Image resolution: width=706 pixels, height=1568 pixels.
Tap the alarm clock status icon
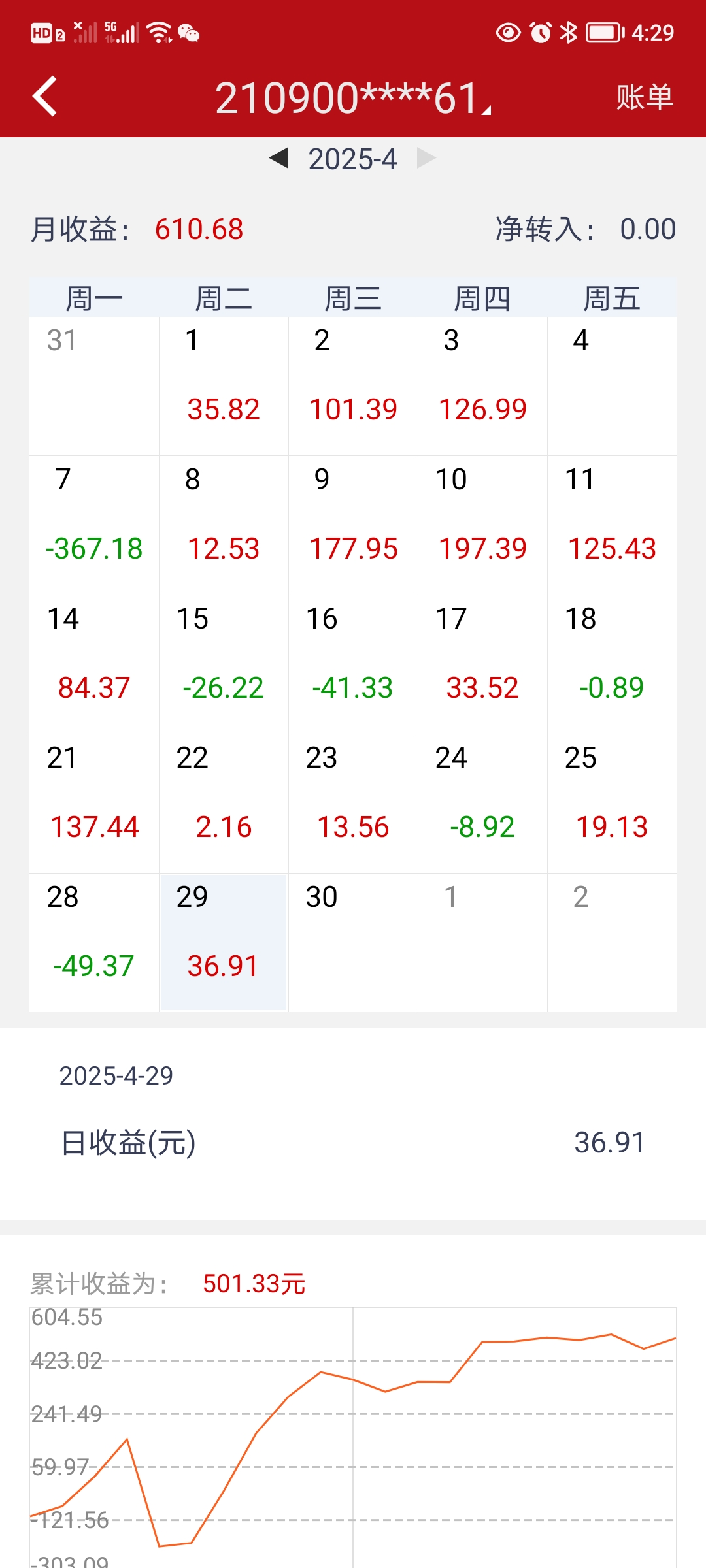(541, 32)
